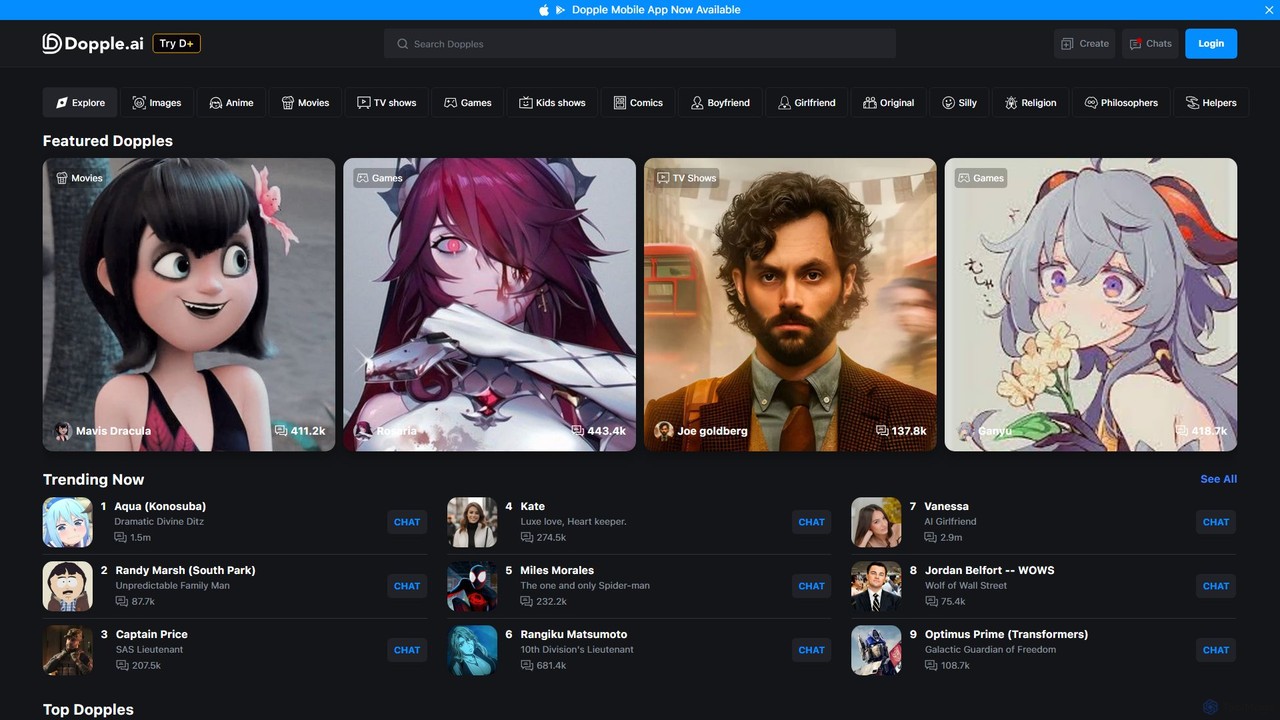
Task: Click the TV Shows tag on Joe card
Action: [686, 178]
